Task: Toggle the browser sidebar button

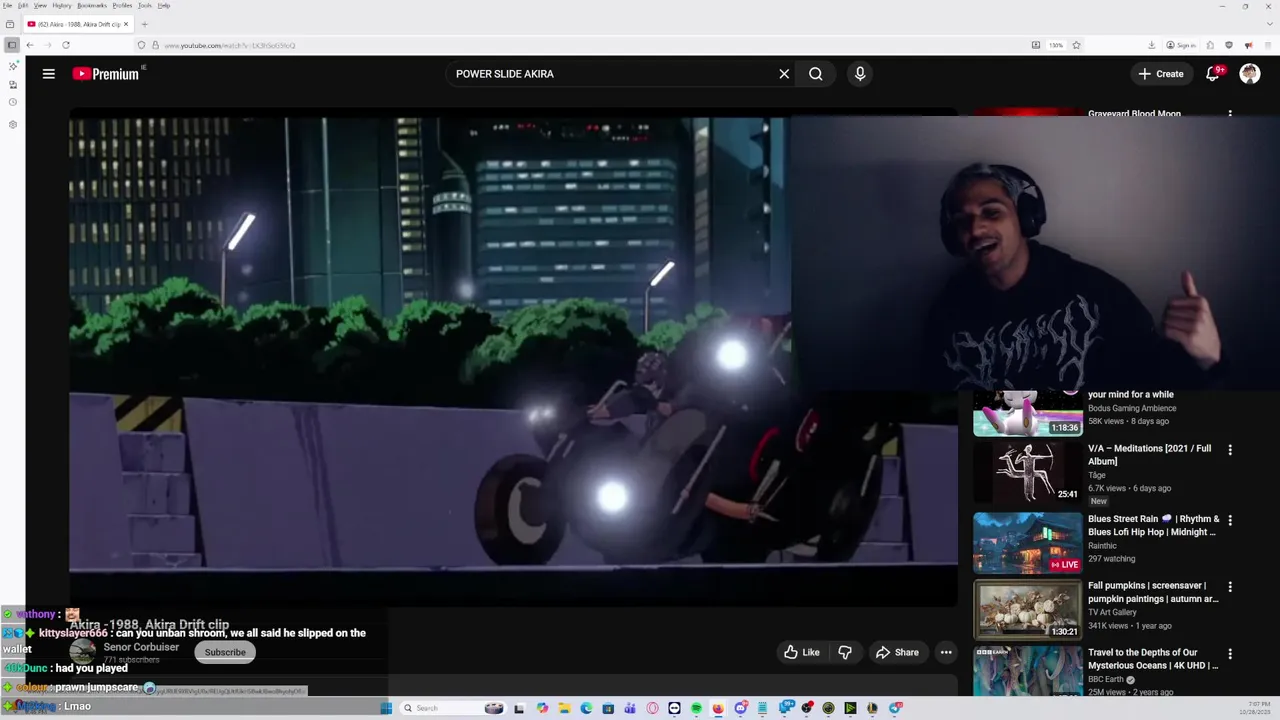Action: [x=12, y=45]
